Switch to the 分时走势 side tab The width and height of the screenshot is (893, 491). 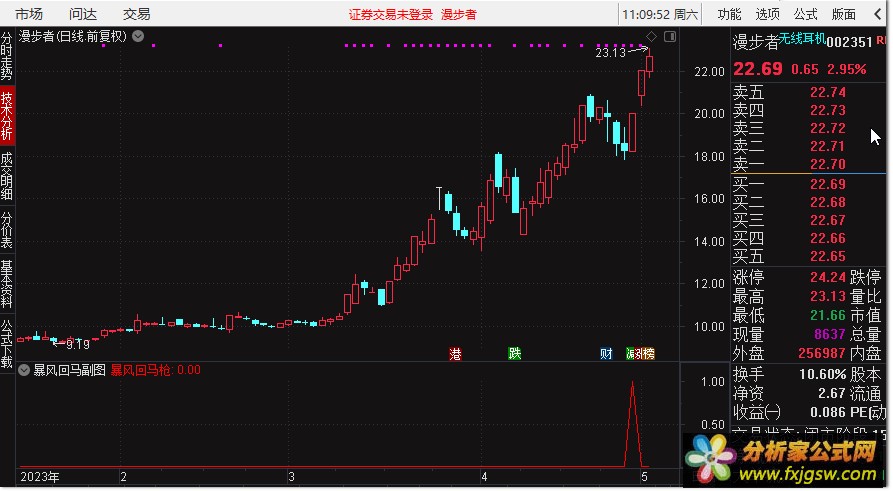(7, 56)
